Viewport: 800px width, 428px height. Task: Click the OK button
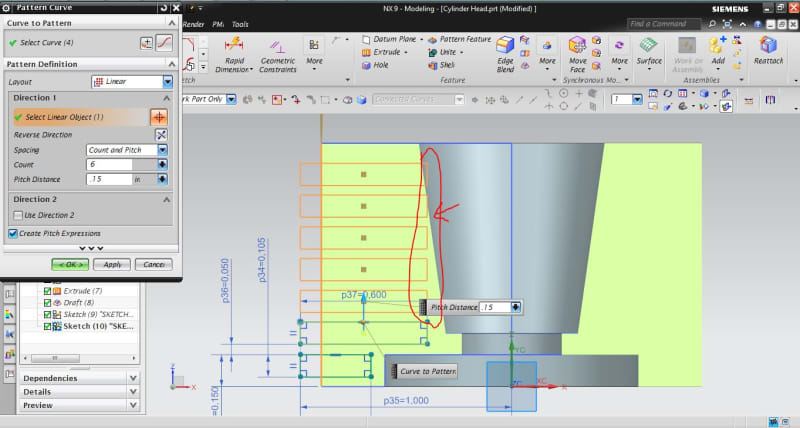point(70,264)
